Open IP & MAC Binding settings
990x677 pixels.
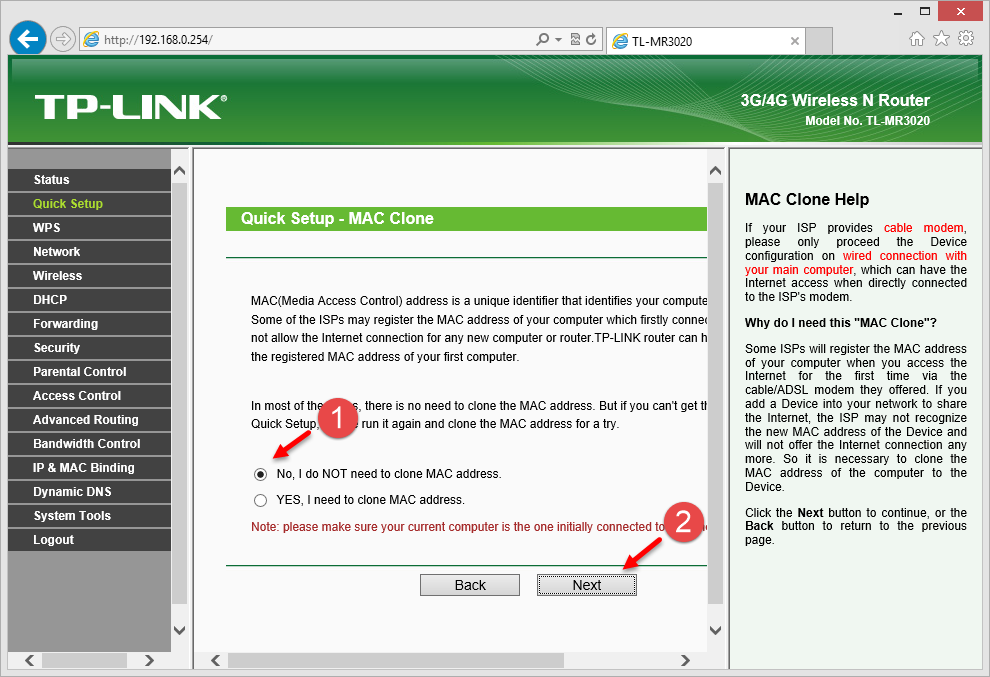(x=90, y=467)
